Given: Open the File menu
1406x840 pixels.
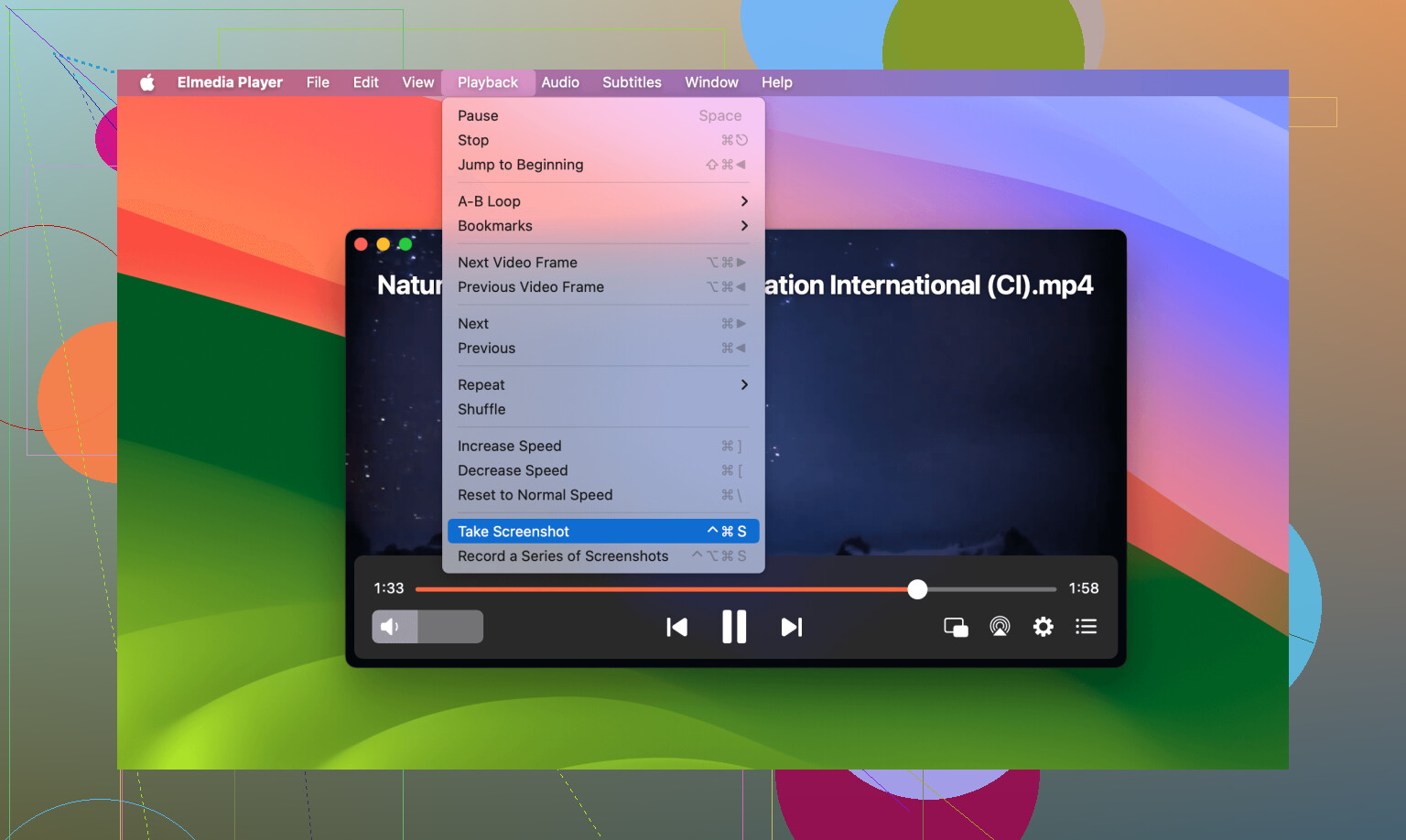Looking at the screenshot, I should (x=318, y=82).
